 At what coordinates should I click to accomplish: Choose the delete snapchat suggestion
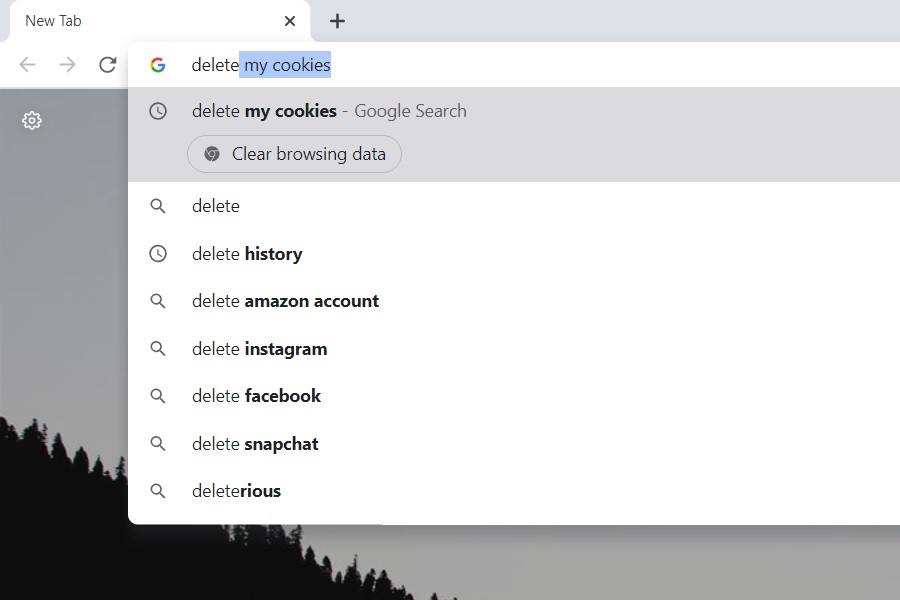pos(255,444)
